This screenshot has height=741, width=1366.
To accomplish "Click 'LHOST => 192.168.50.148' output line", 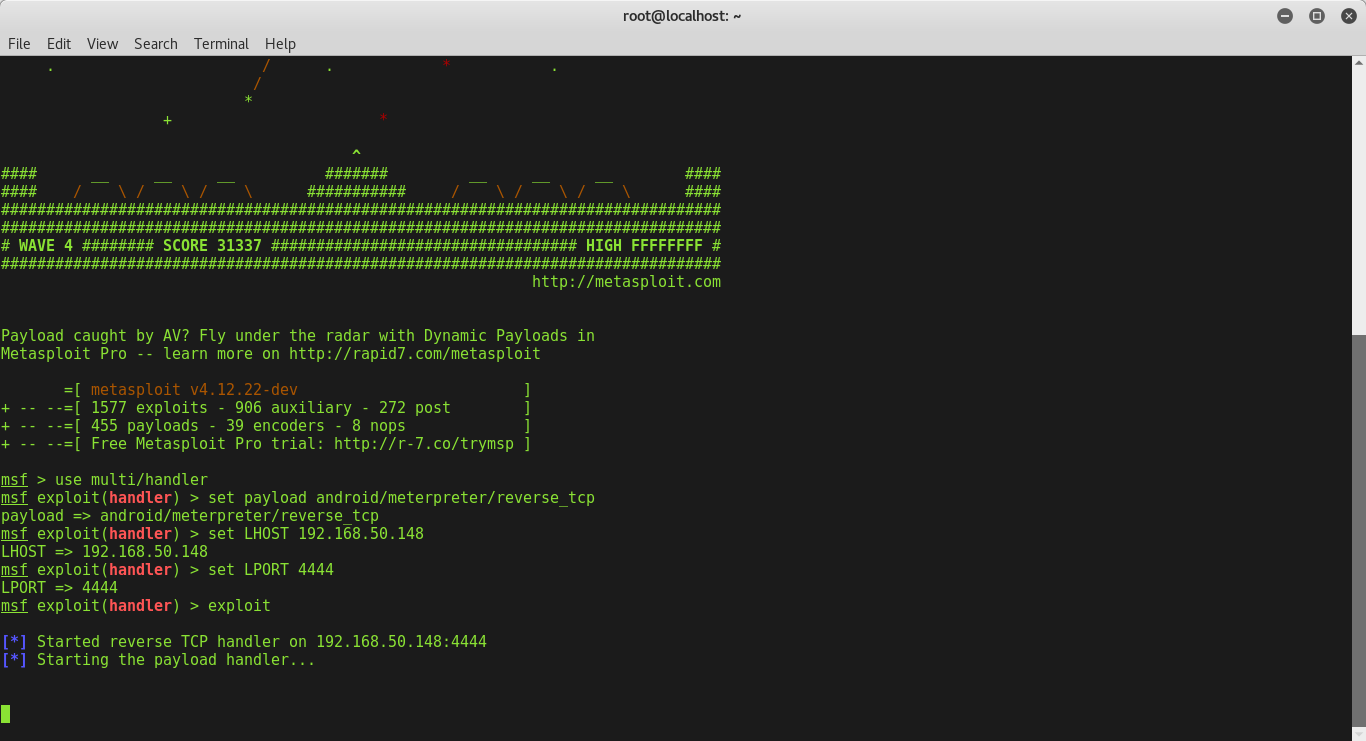I will pos(105,552).
